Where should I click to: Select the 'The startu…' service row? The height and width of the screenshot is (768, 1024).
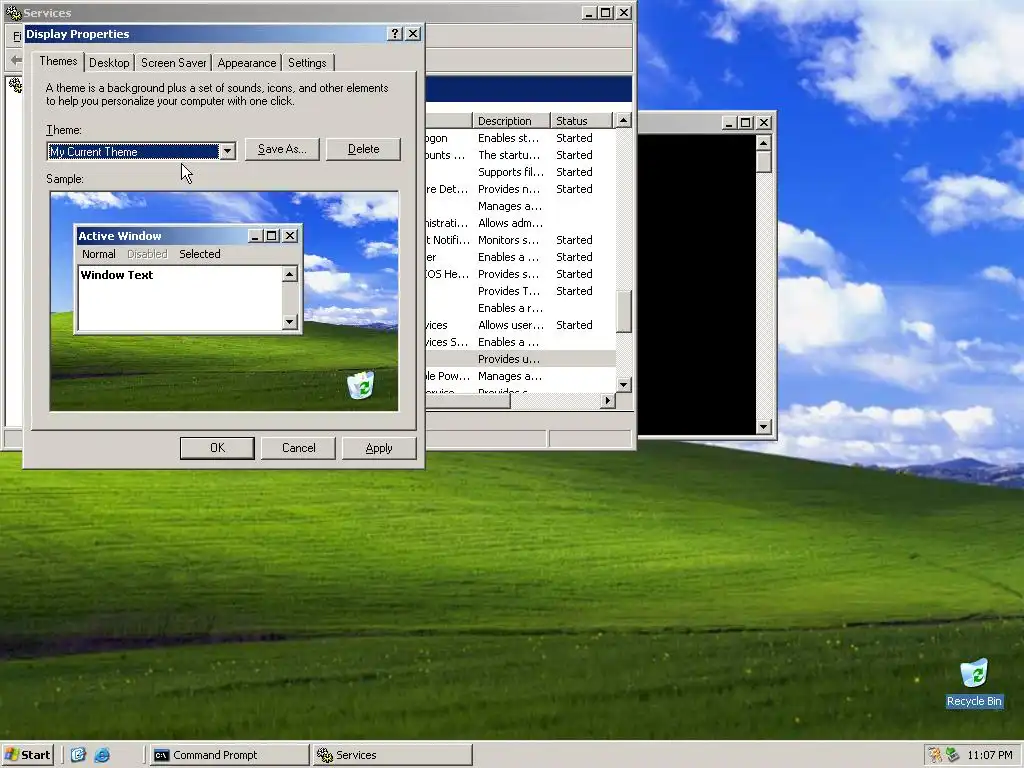click(520, 155)
